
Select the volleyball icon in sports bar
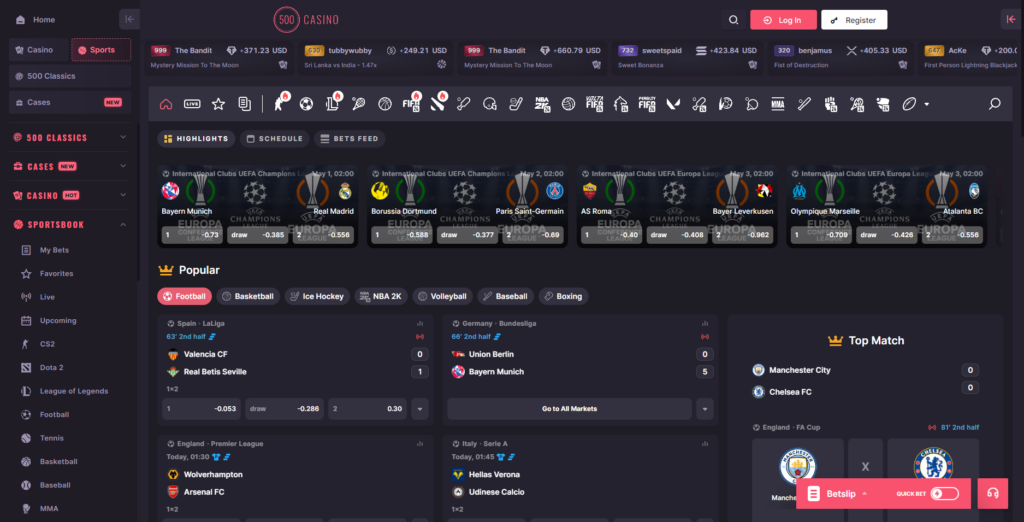pyautogui.click(x=568, y=104)
